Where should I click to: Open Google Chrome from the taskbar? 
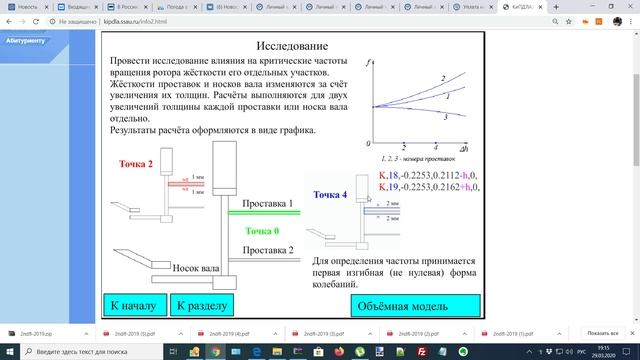click(x=215, y=351)
